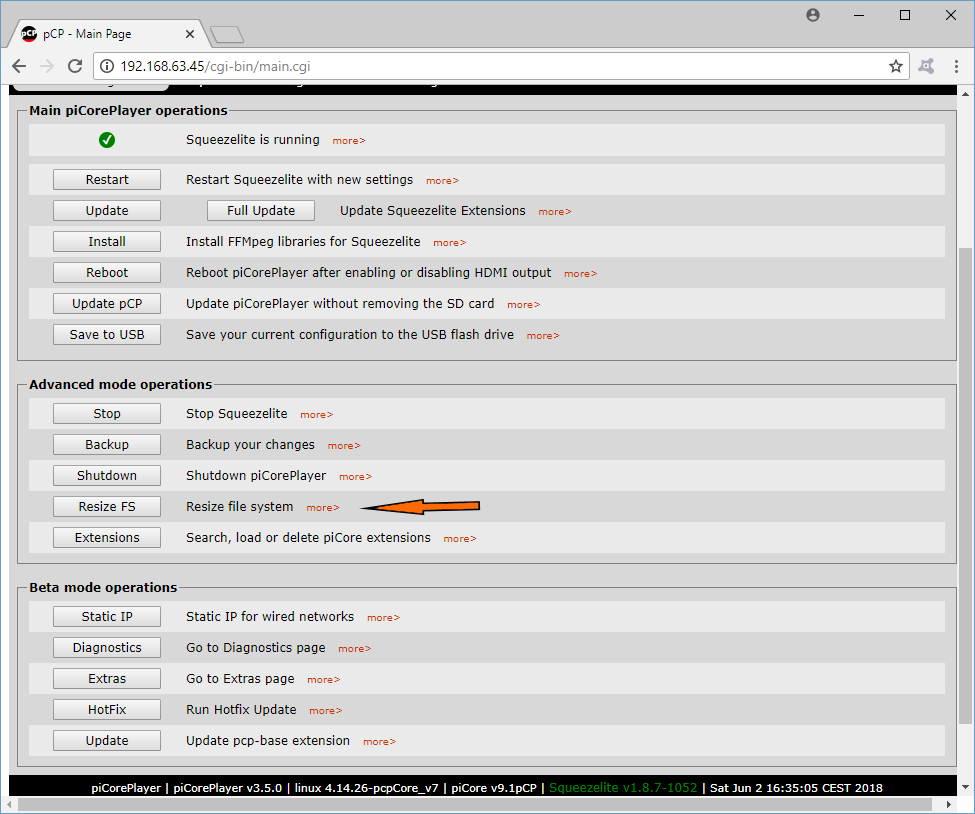Click the scroll-down arrow of vertical scrollbar
Screen dimensions: 975x814
[964, 787]
